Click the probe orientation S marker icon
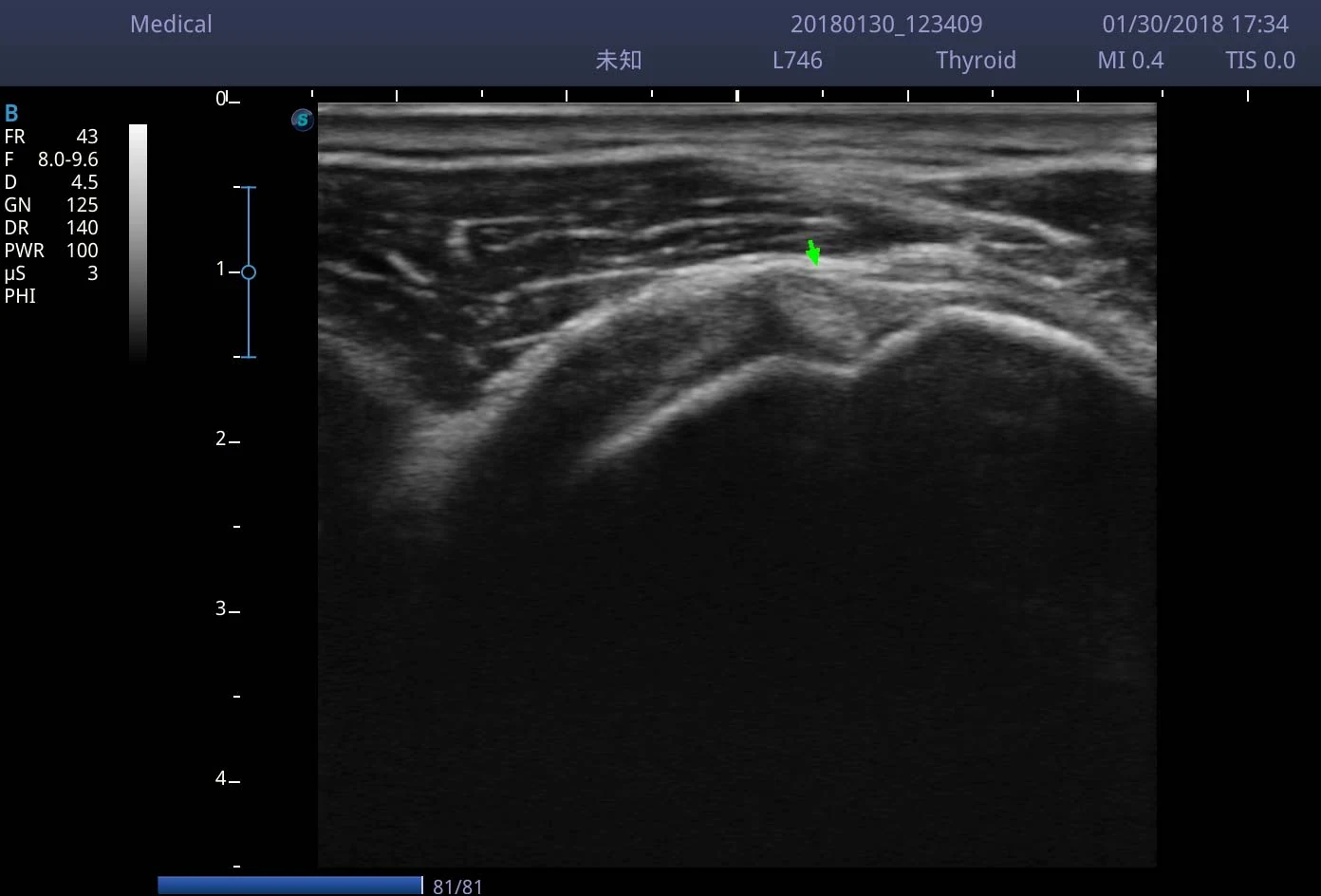1321x896 pixels. click(x=303, y=120)
